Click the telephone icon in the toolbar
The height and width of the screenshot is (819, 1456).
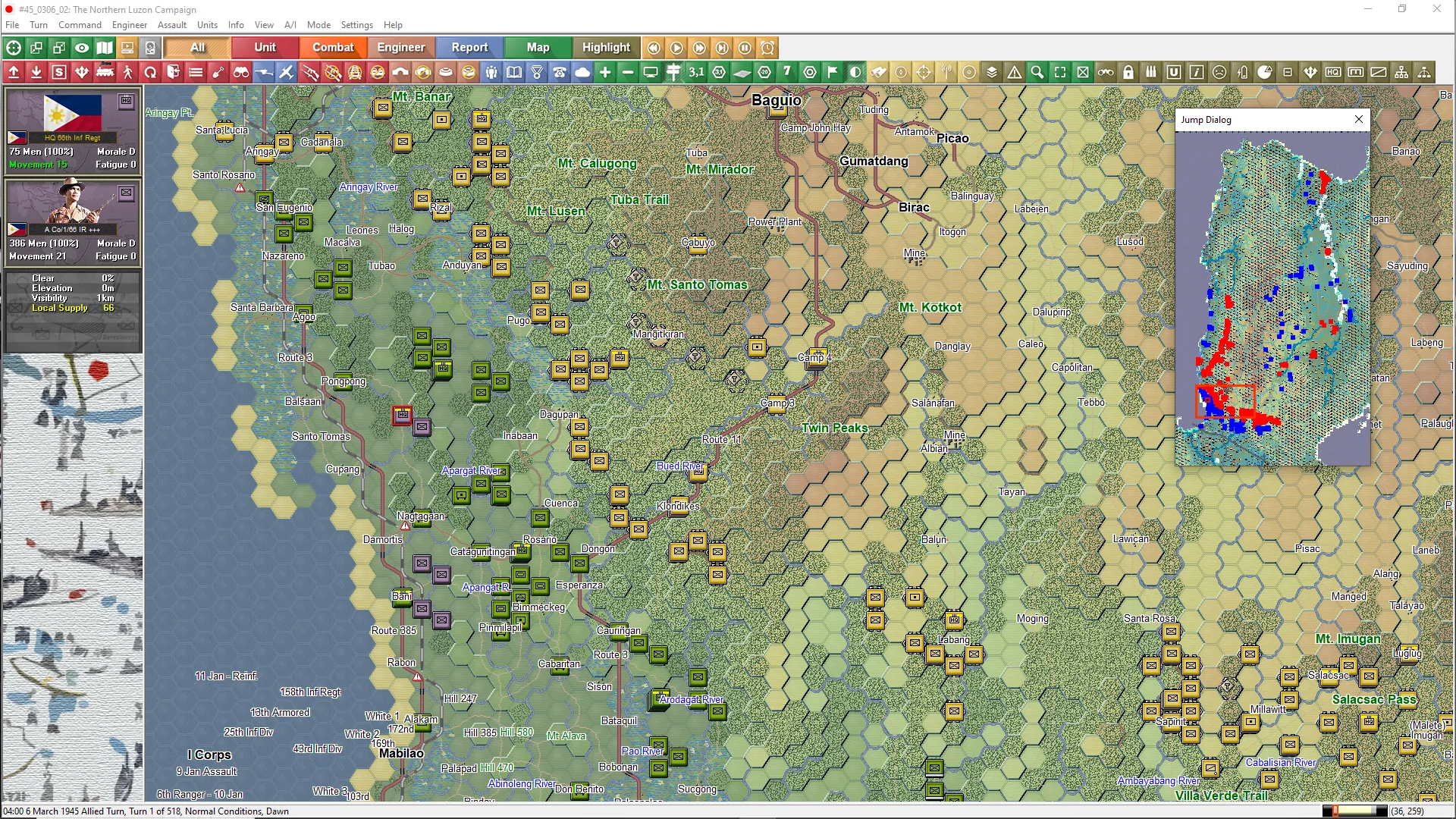point(560,73)
